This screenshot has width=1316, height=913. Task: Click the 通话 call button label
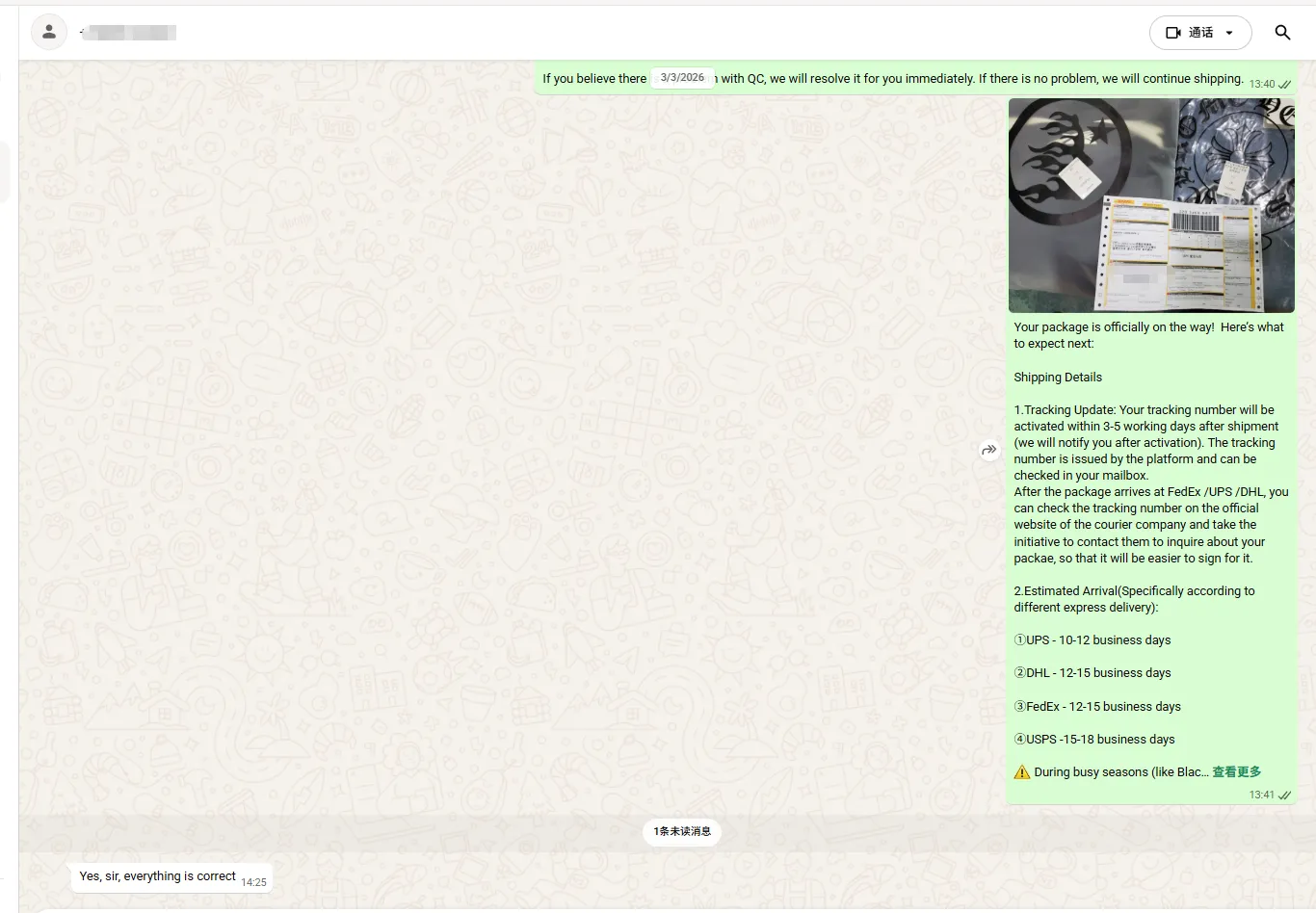click(1200, 33)
